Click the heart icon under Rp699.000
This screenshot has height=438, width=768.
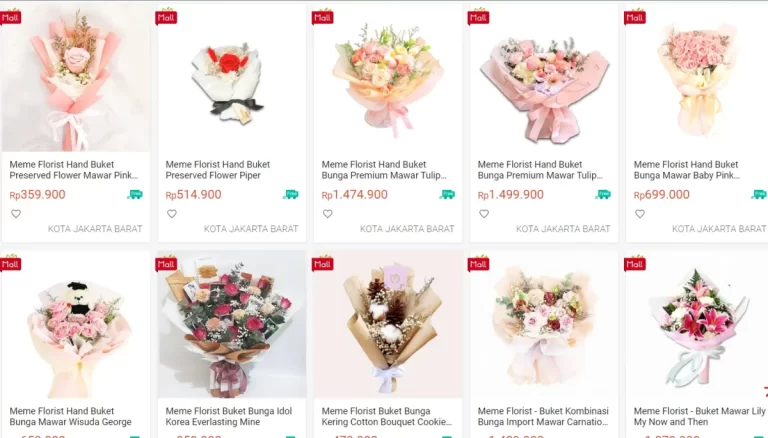(640, 214)
